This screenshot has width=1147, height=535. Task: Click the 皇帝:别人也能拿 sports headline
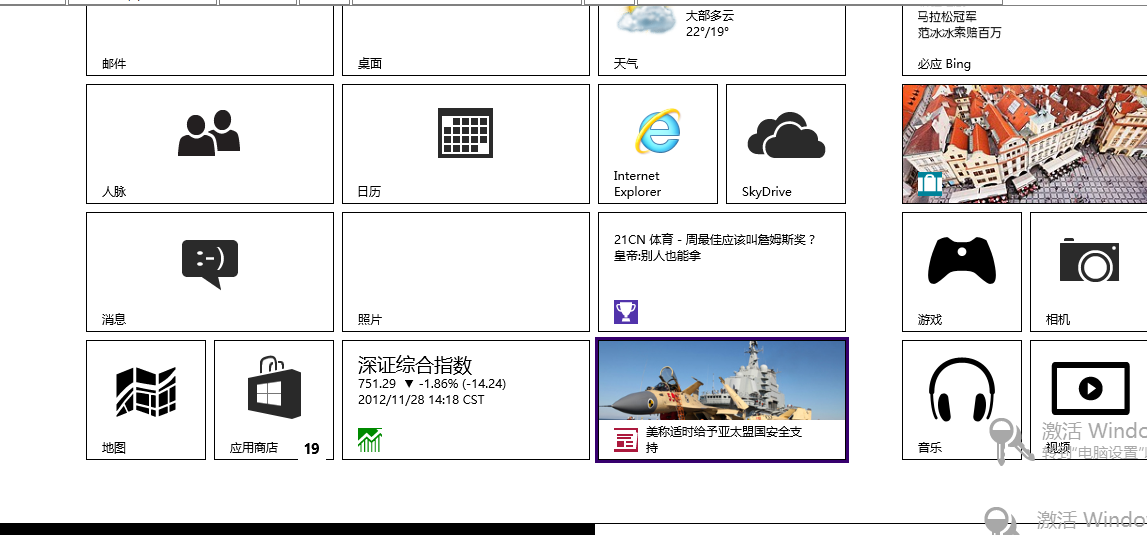pos(658,256)
